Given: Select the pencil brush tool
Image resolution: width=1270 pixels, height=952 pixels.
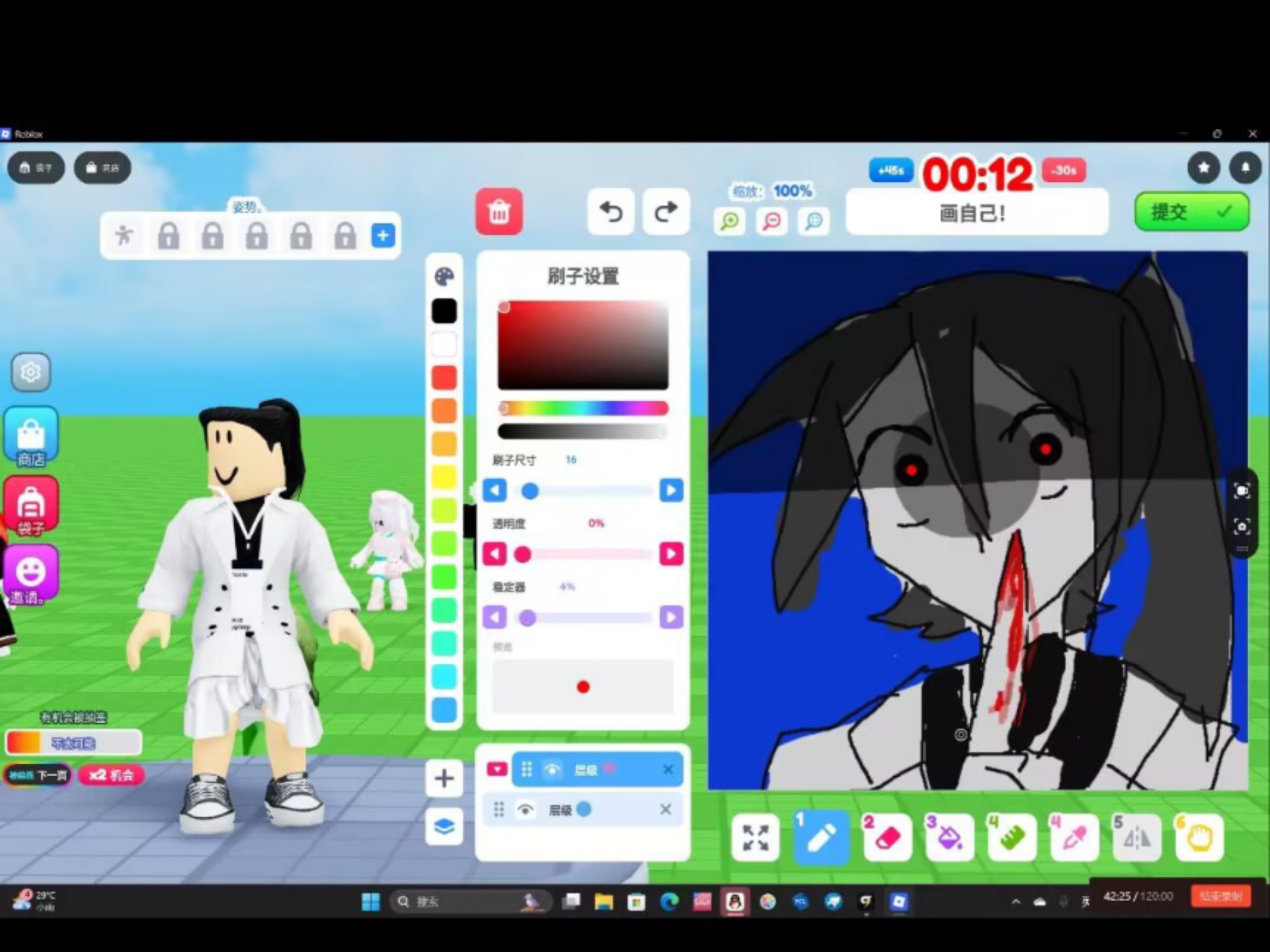Looking at the screenshot, I should [x=821, y=838].
